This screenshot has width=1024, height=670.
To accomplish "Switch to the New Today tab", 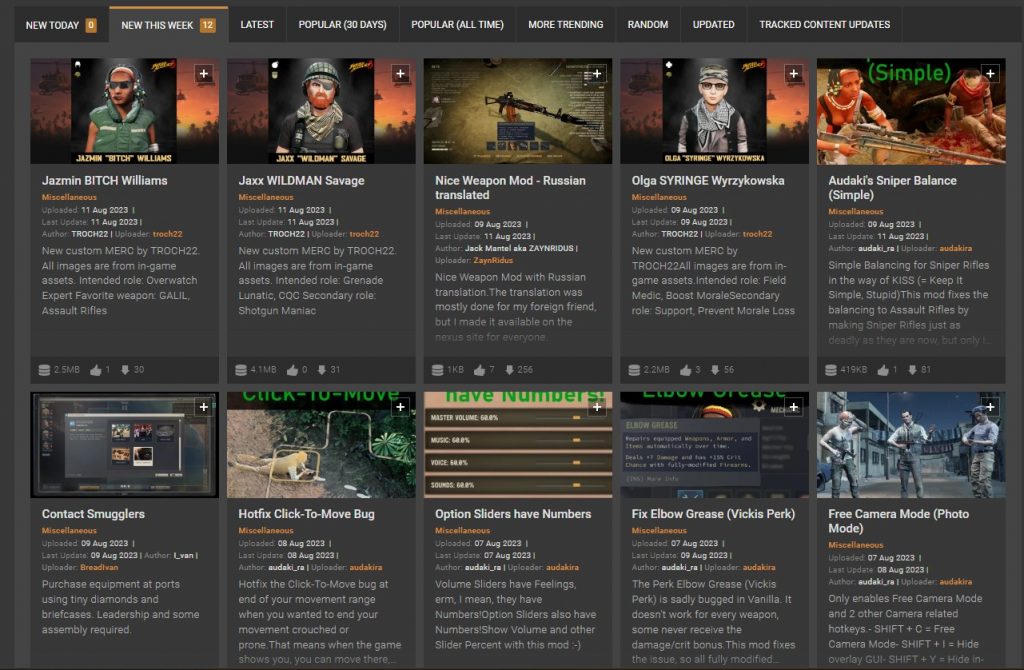I will click(x=61, y=25).
